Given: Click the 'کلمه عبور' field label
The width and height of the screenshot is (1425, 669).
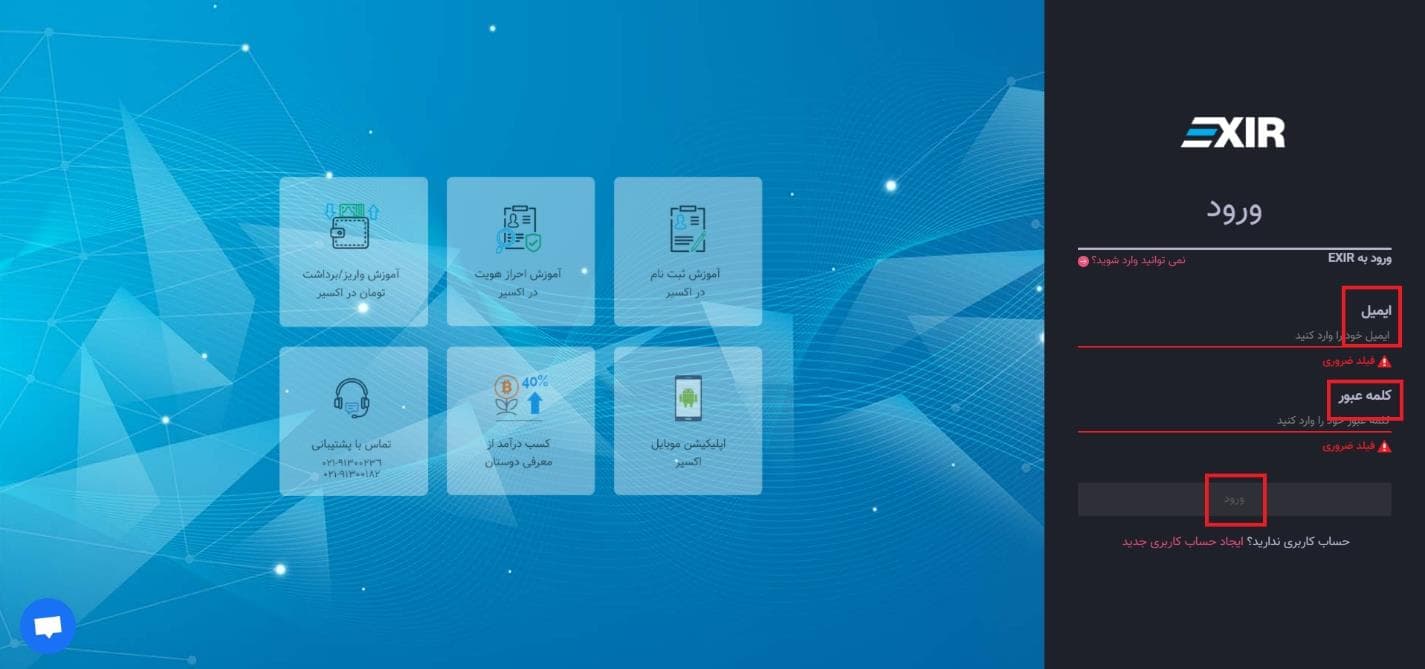Looking at the screenshot, I should (1365, 396).
